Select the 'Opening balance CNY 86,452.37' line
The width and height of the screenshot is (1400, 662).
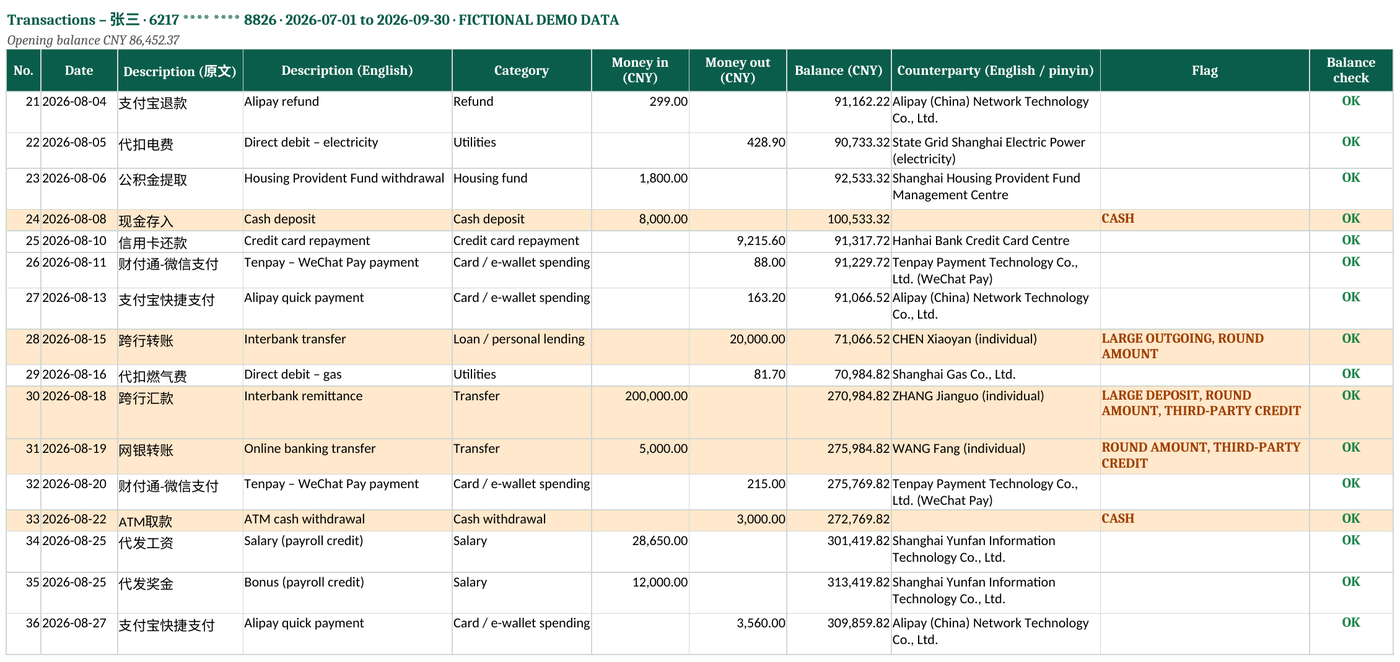(93, 40)
